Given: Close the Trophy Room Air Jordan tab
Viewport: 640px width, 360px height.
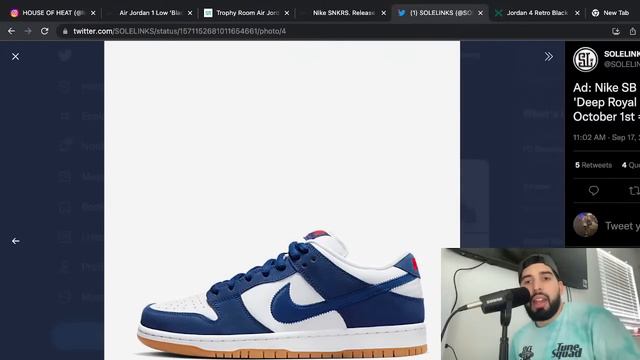Looking at the screenshot, I should (287, 13).
